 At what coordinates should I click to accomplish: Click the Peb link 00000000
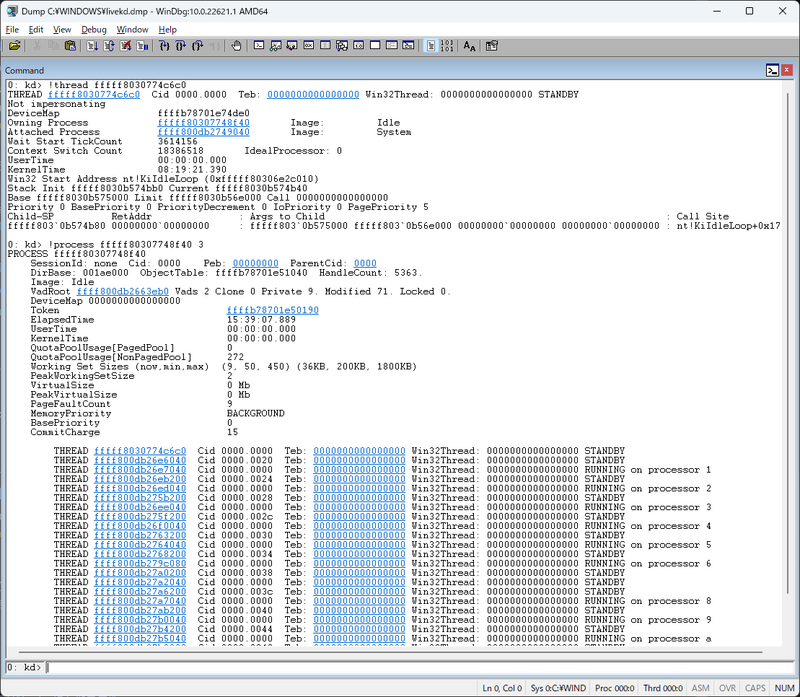point(256,263)
